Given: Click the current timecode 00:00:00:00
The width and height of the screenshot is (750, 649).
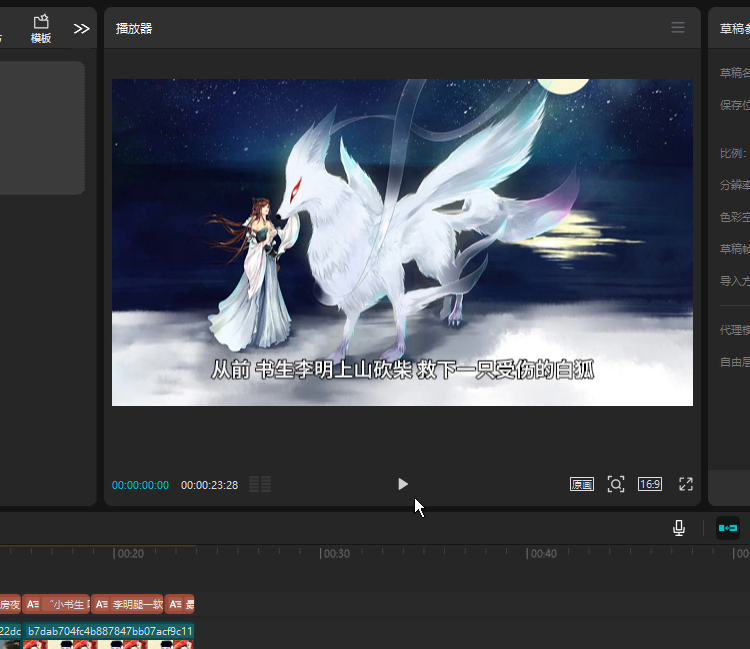Looking at the screenshot, I should click(x=140, y=485).
